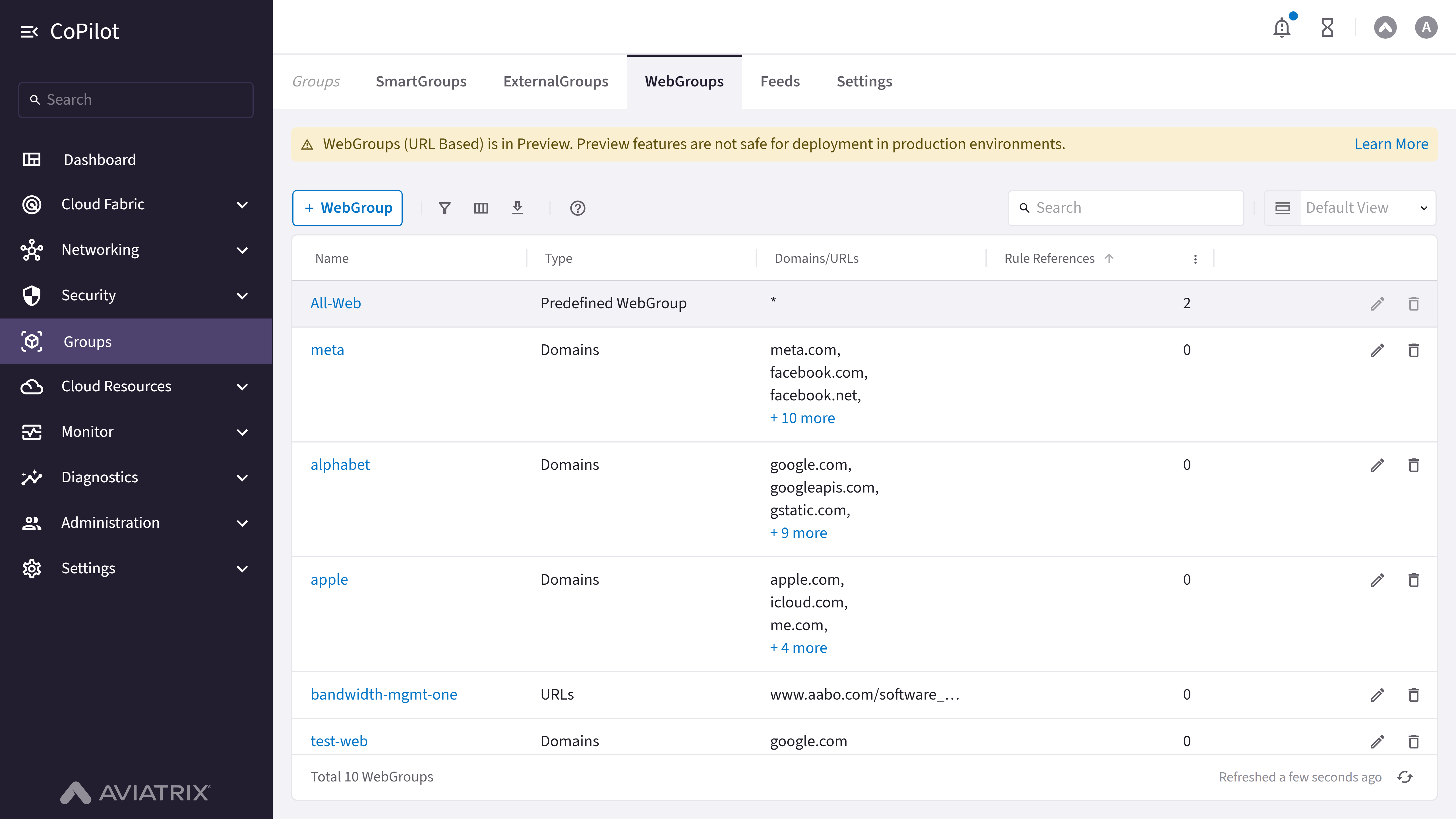1456x819 pixels.
Task: Switch to SmartGroups tab
Action: (421, 81)
